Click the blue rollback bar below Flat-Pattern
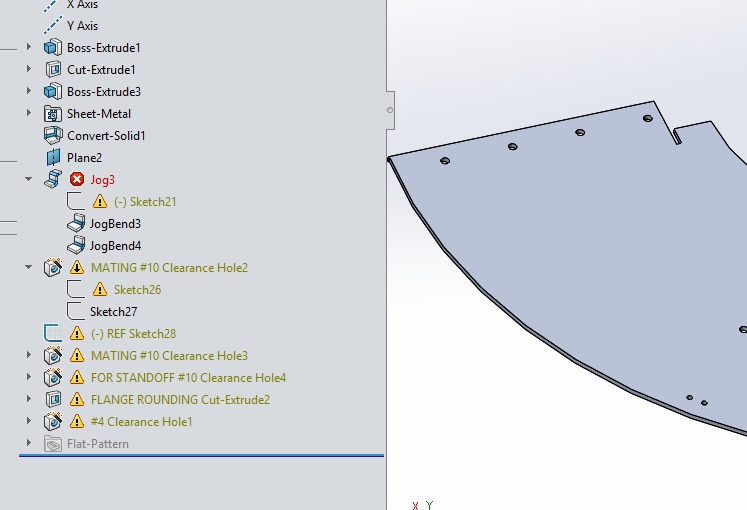 click(x=201, y=456)
